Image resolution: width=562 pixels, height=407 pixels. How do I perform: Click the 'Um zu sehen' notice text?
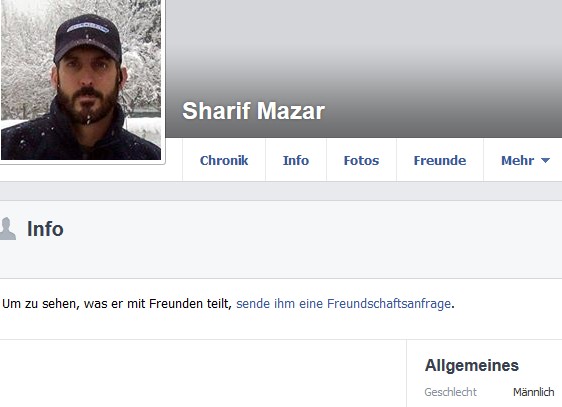click(116, 303)
